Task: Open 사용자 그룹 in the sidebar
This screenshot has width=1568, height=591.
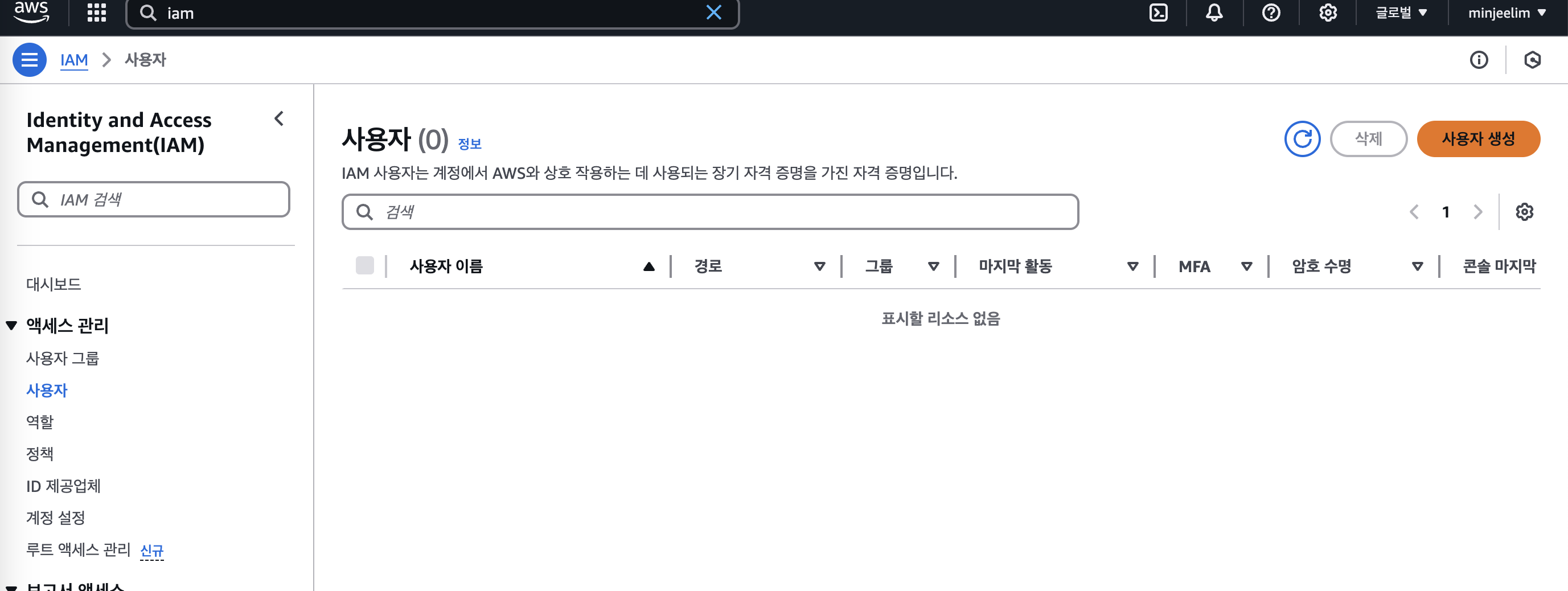Action: click(63, 359)
